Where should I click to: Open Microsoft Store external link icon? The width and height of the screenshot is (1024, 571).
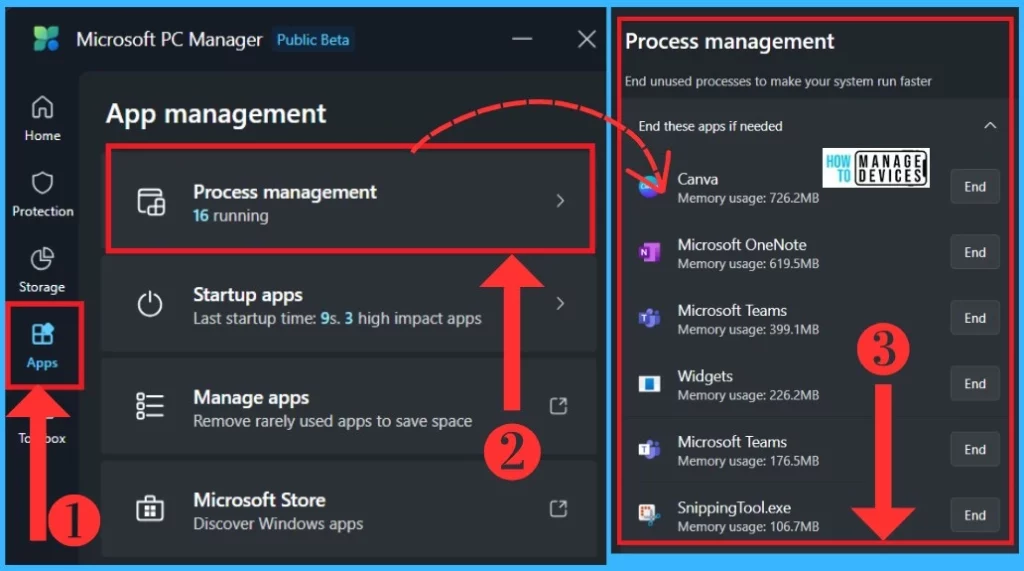point(558,508)
